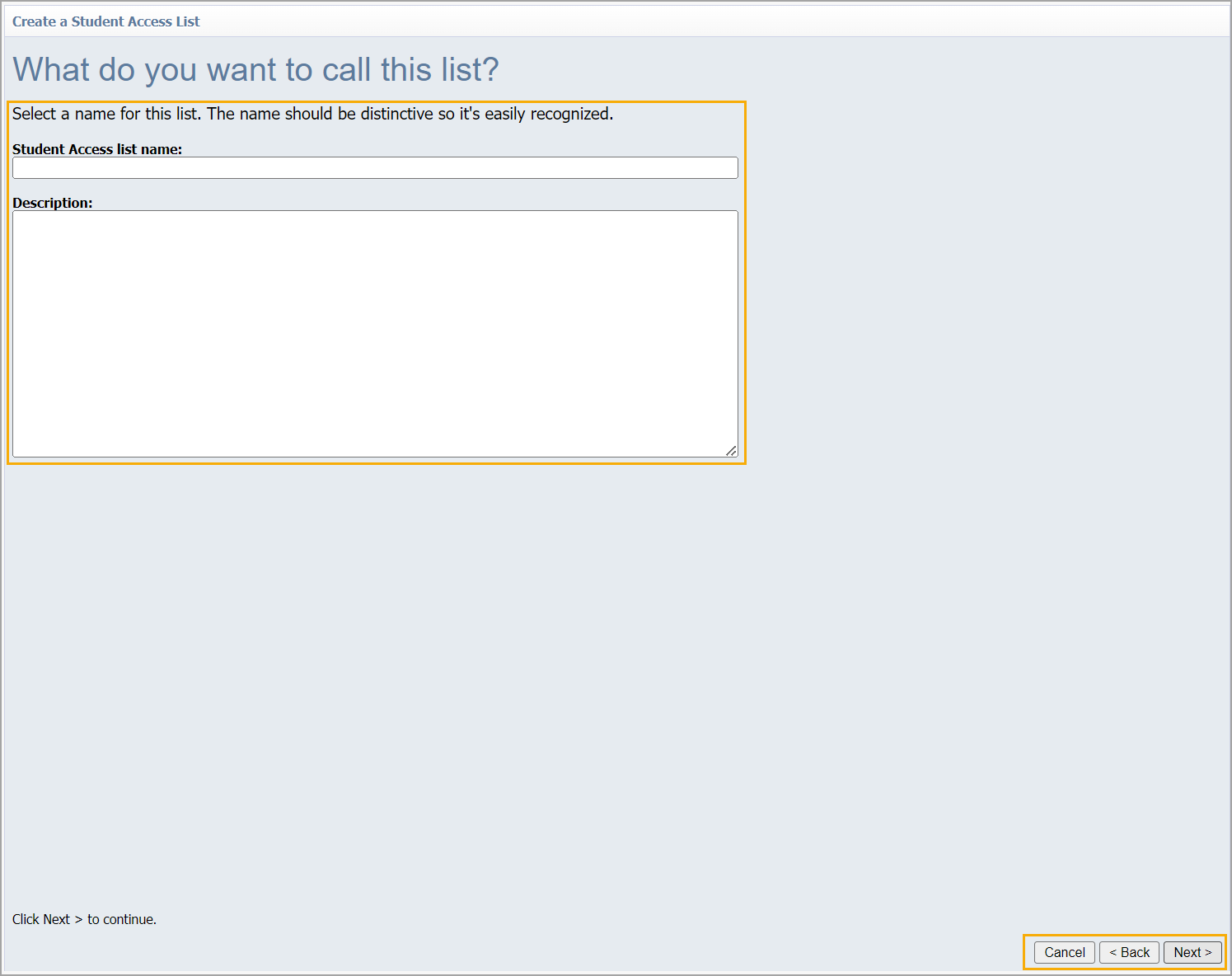
Task: Grab the Description box resize handle
Action: pyautogui.click(x=731, y=450)
